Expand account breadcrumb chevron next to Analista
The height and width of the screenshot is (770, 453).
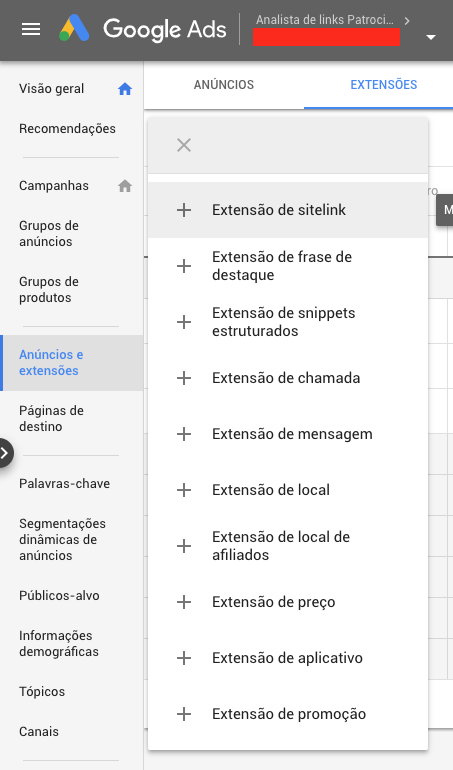click(407, 21)
